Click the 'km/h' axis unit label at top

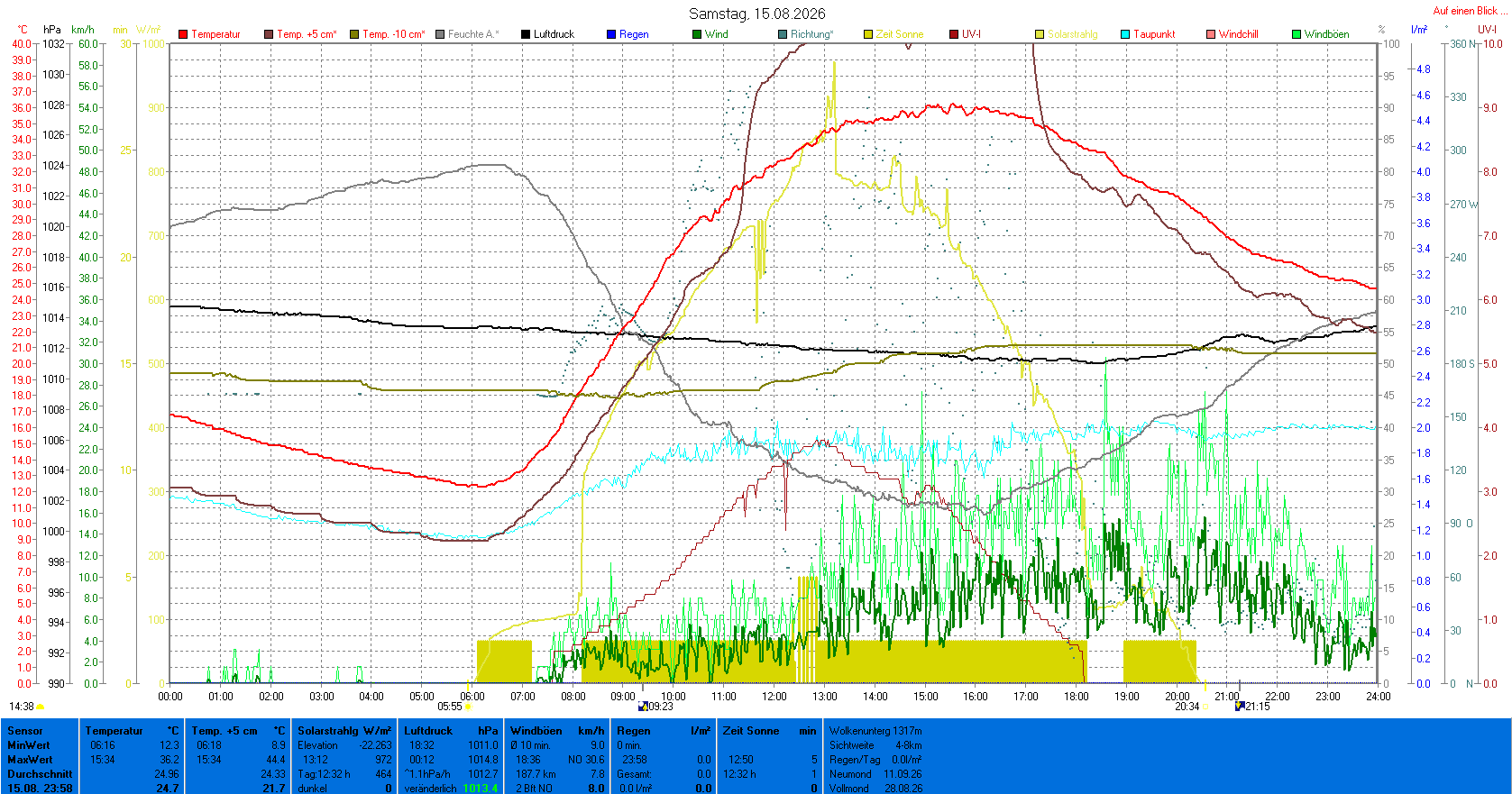click(83, 30)
